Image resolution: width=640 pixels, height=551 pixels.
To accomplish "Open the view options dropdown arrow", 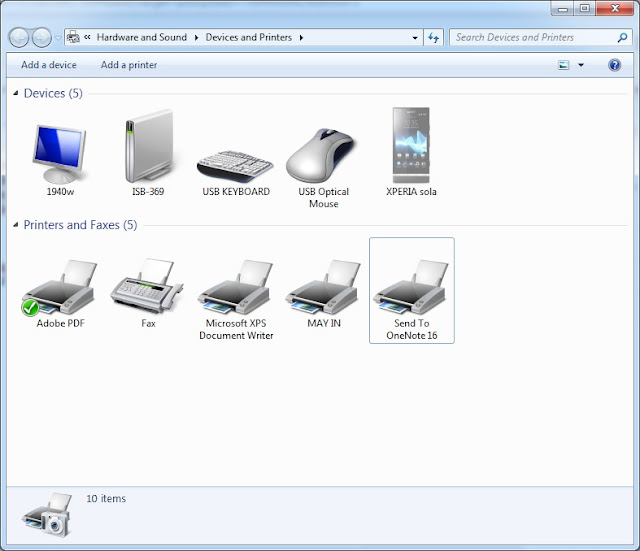I will 581,65.
